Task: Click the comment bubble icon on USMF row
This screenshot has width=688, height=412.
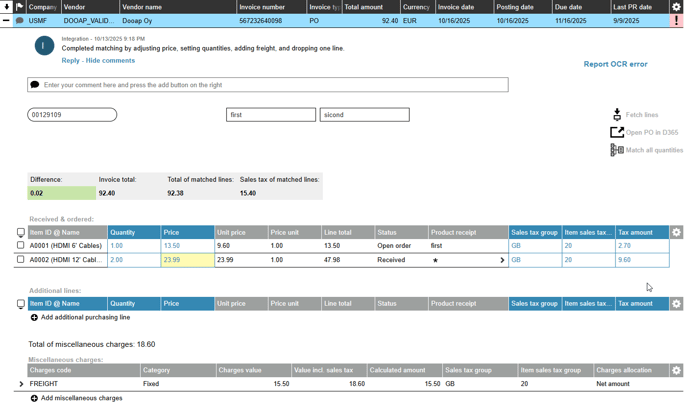Action: pos(19,20)
